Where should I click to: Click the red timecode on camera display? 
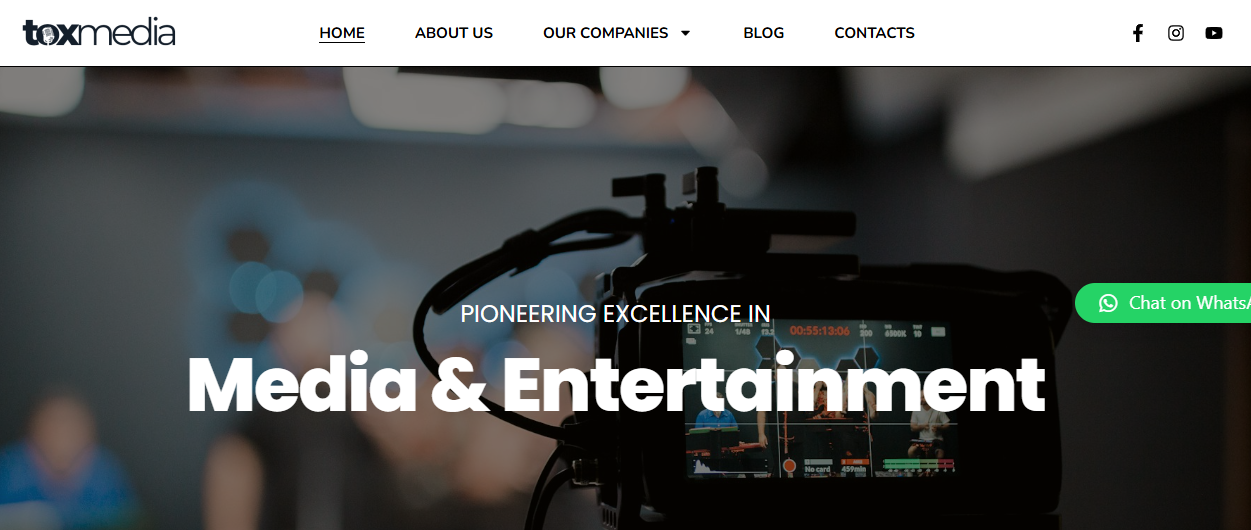point(820,330)
